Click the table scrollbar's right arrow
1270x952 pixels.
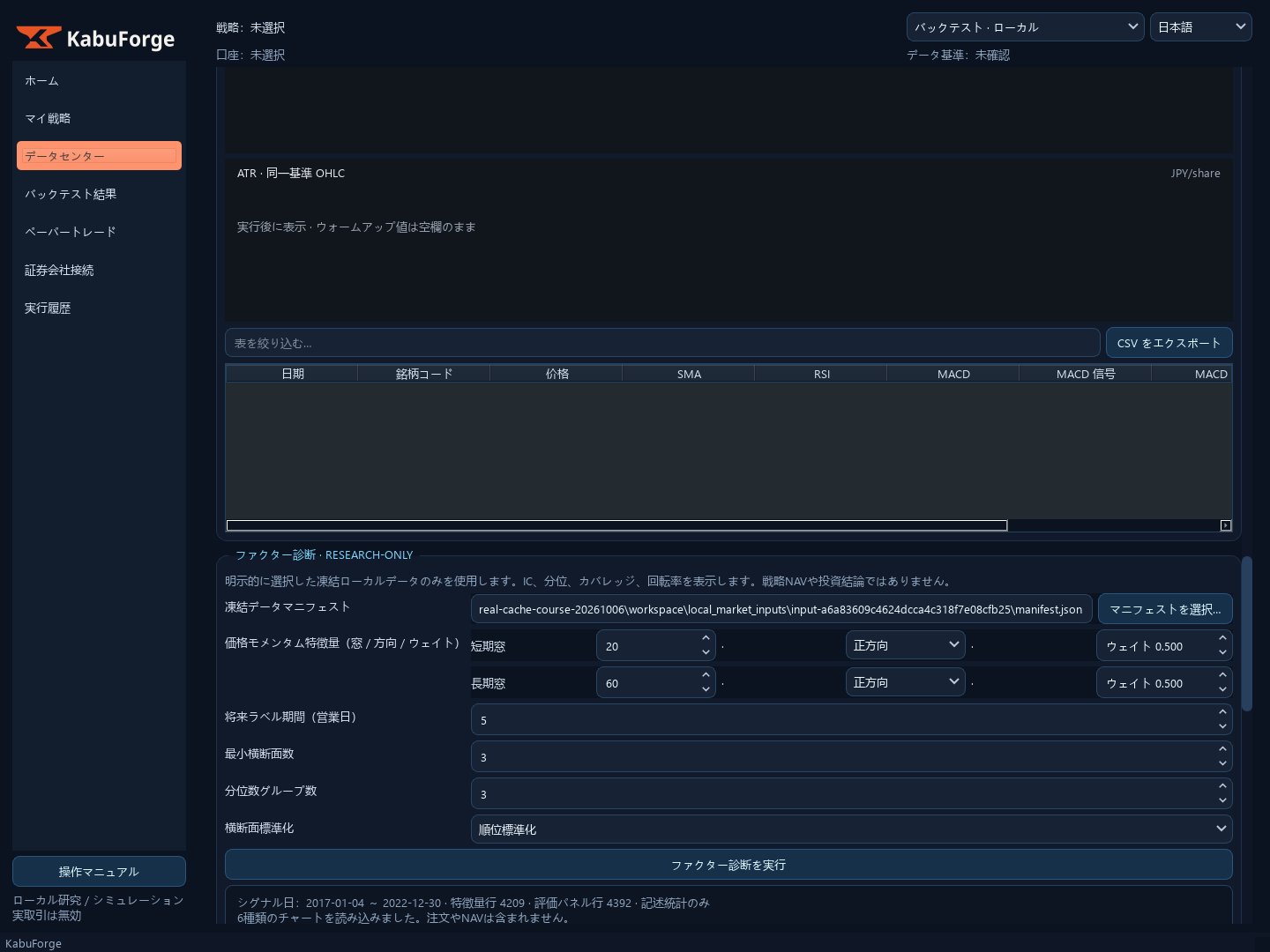pyautogui.click(x=1226, y=525)
